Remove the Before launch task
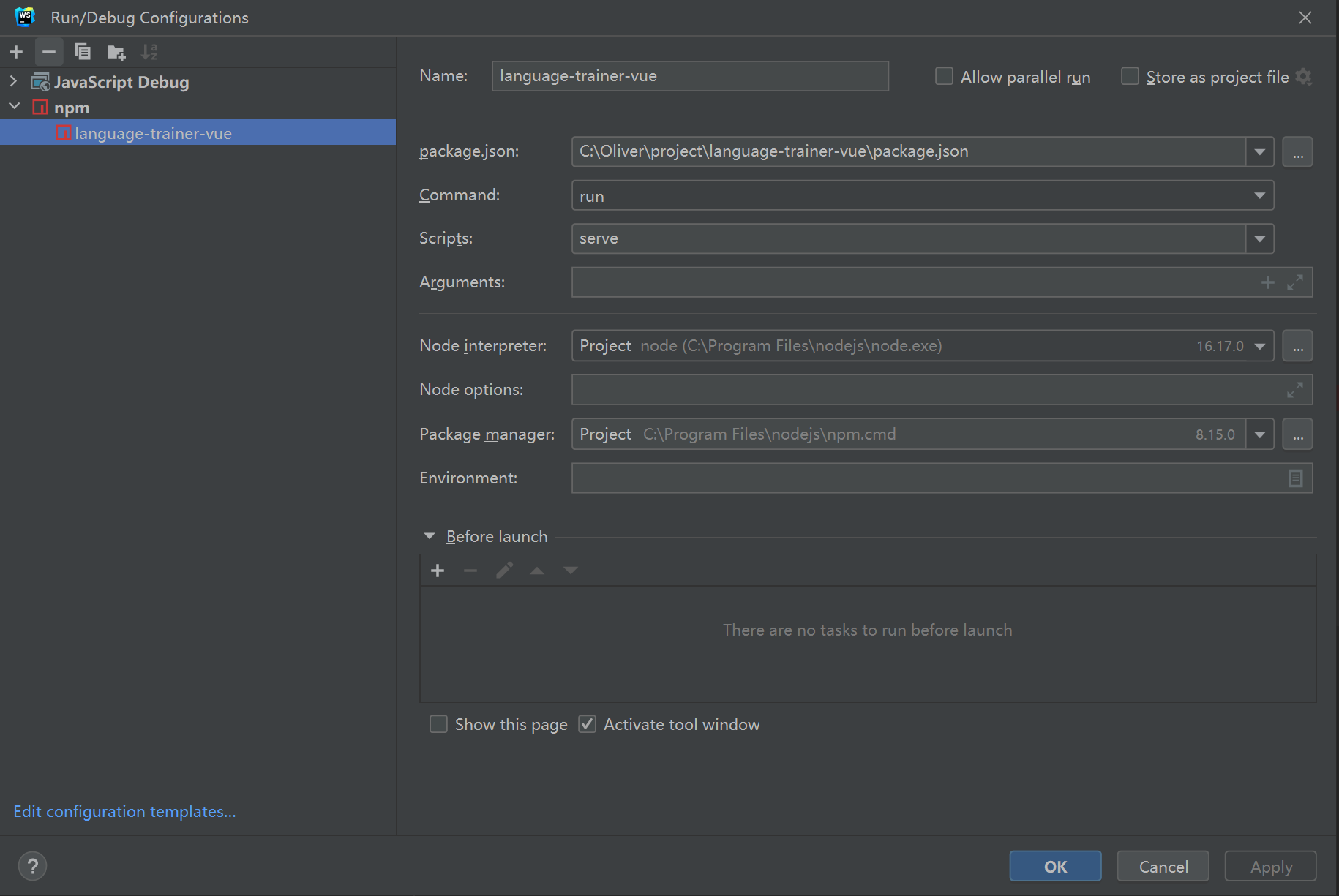This screenshot has width=1339, height=896. click(470, 571)
